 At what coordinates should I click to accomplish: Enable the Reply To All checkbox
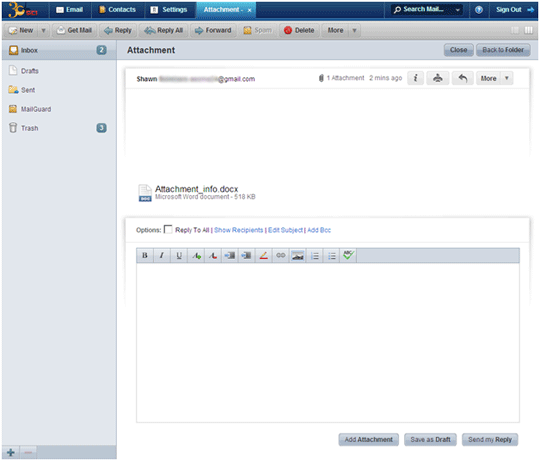click(x=168, y=229)
